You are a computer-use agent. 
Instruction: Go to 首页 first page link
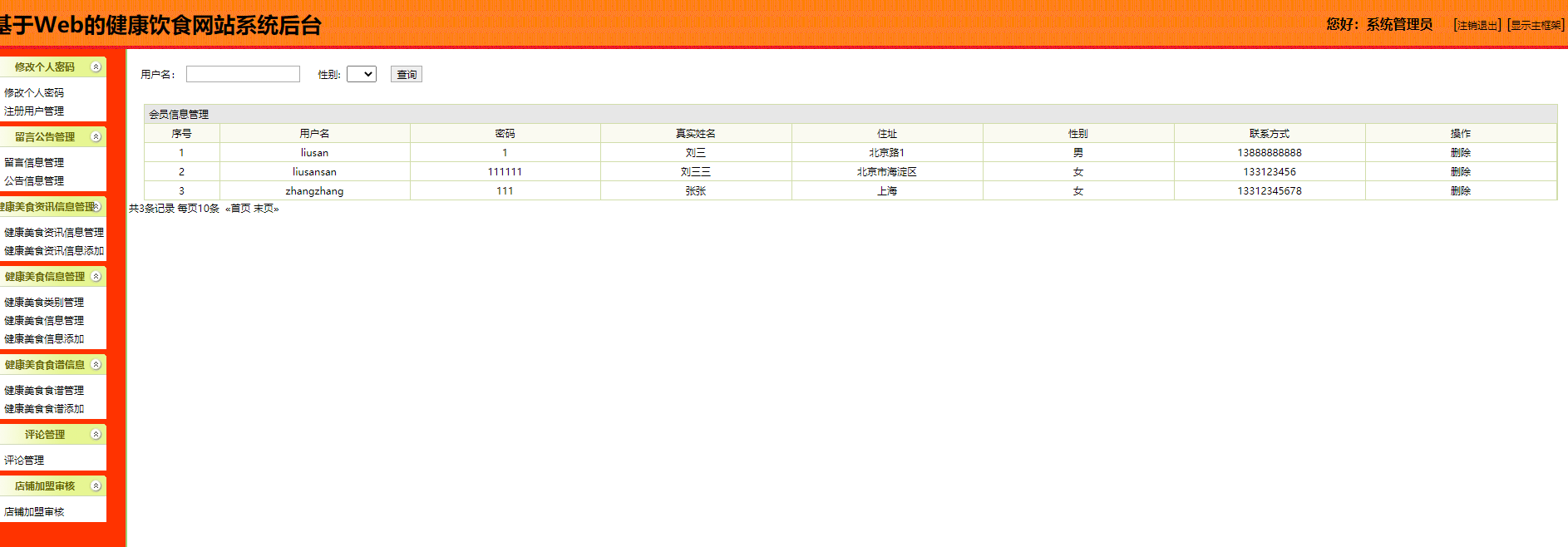click(240, 209)
